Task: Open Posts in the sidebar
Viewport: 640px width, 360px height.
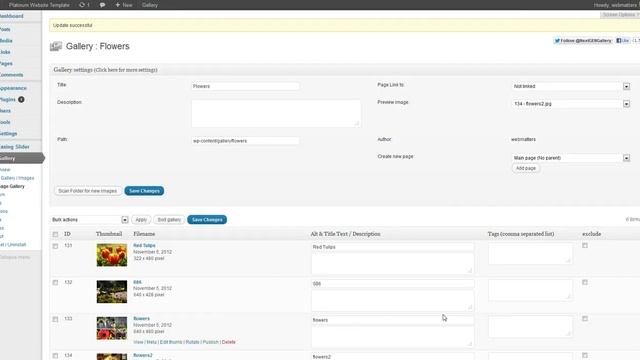Action: point(6,29)
